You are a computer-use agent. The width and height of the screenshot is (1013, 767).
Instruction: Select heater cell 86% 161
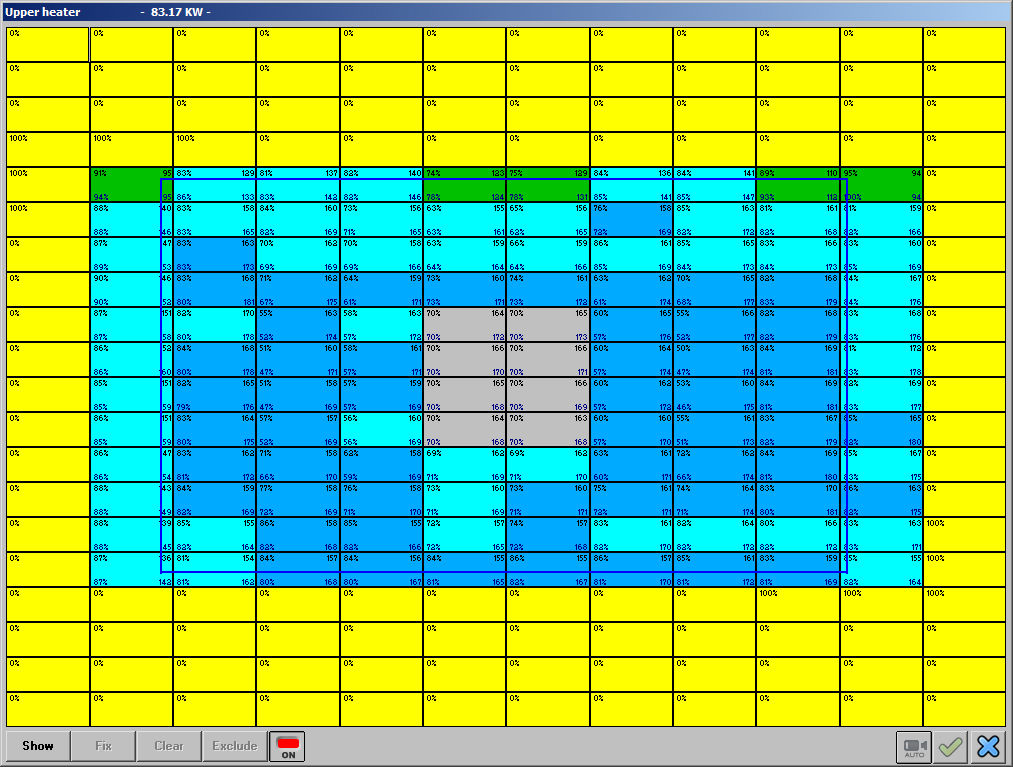[631, 255]
